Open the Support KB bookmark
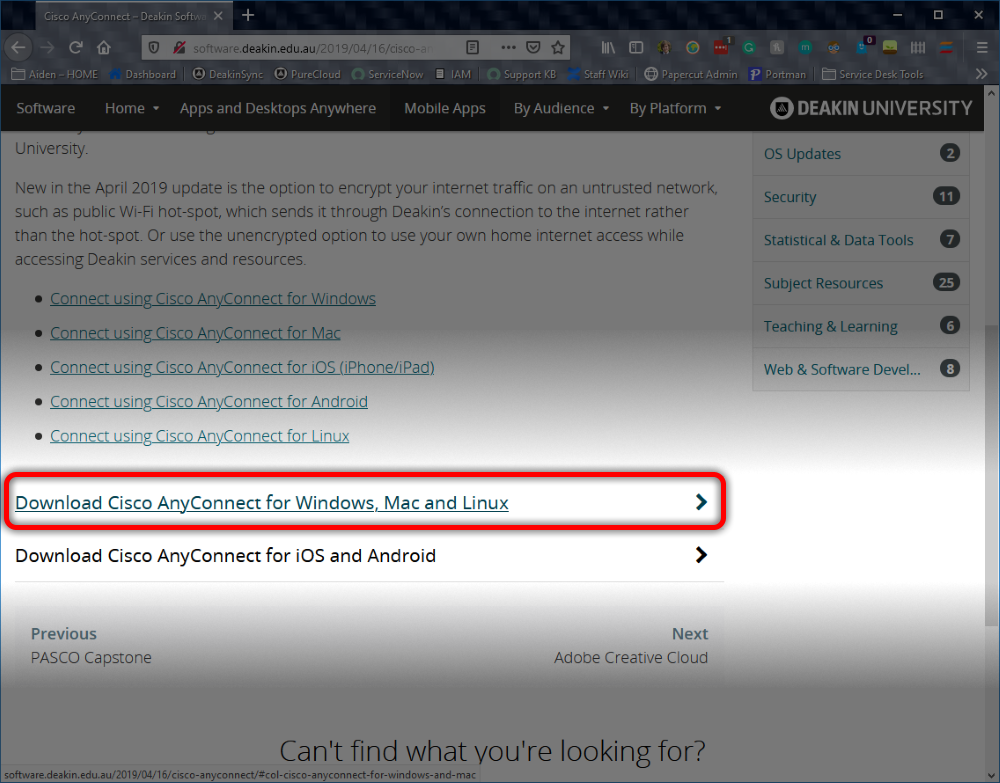The width and height of the screenshot is (1000, 783). [521, 74]
